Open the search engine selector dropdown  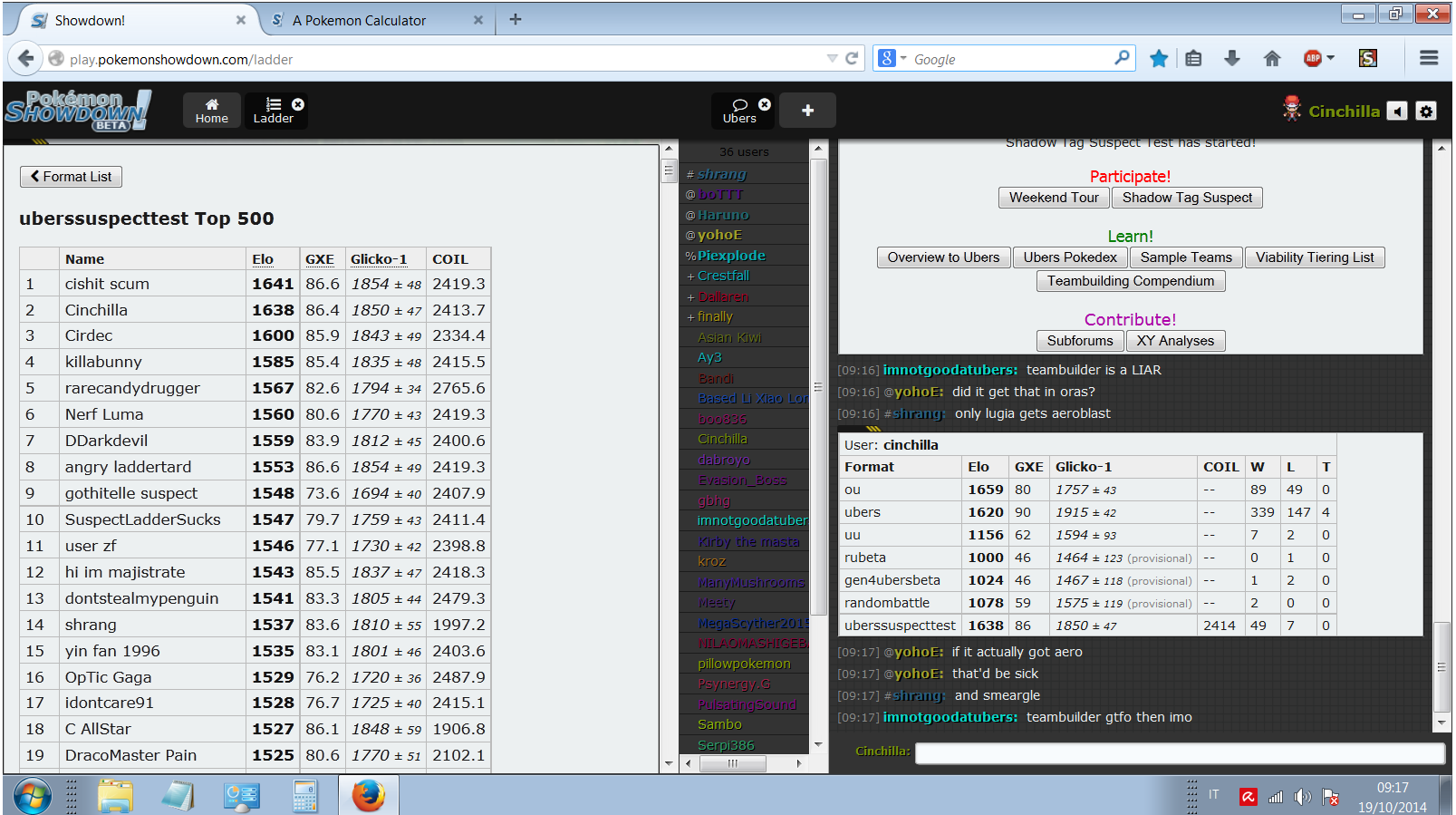892,59
